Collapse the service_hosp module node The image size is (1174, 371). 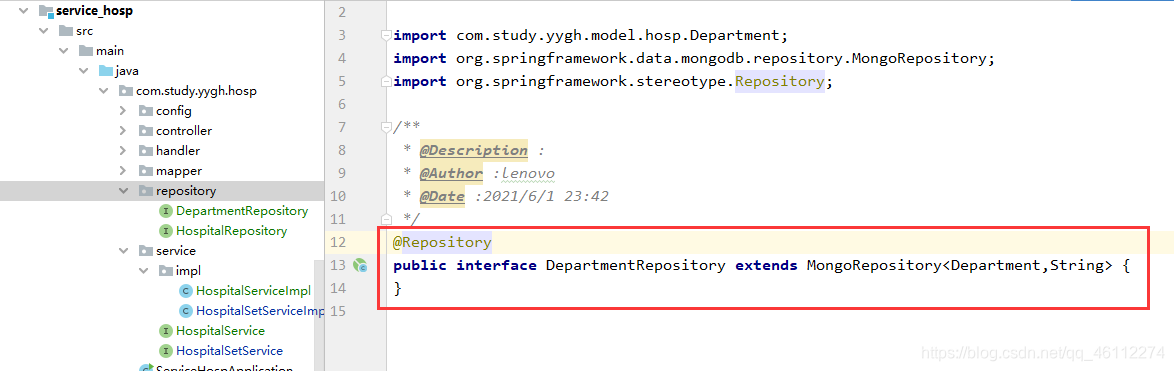coord(25,11)
